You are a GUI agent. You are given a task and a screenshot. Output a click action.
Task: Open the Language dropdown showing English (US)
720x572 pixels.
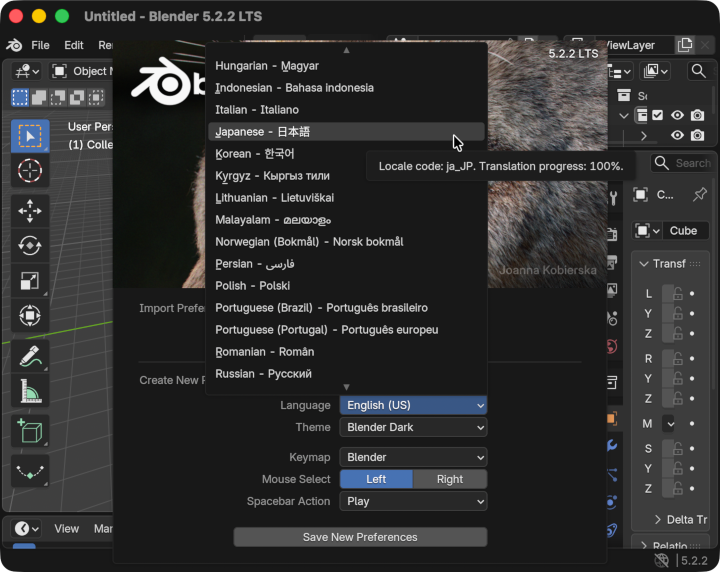coord(413,405)
